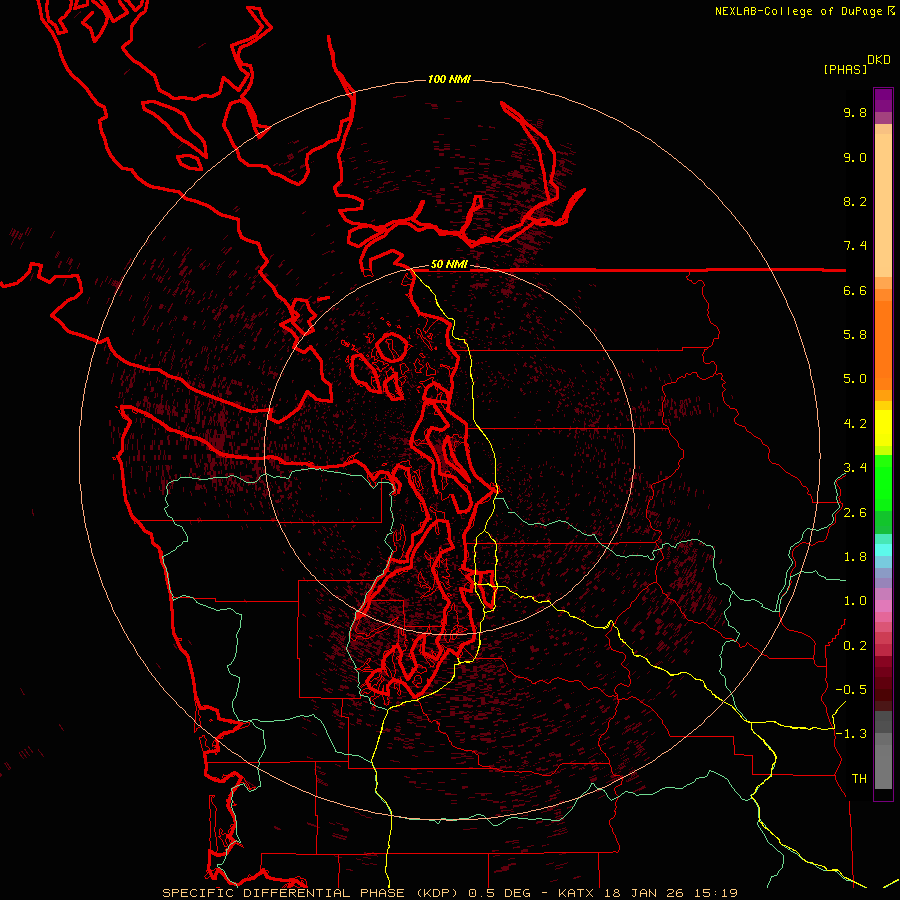900x900 pixels.
Task: Click the 7.4 scale value
Action: coord(855,246)
